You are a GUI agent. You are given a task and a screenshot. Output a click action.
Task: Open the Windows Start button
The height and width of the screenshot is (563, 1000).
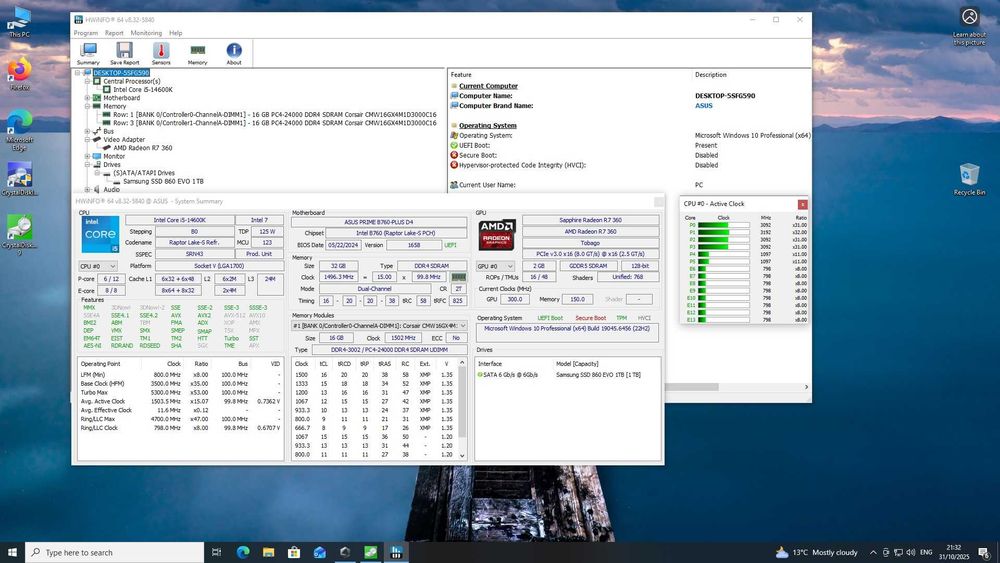click(12, 552)
